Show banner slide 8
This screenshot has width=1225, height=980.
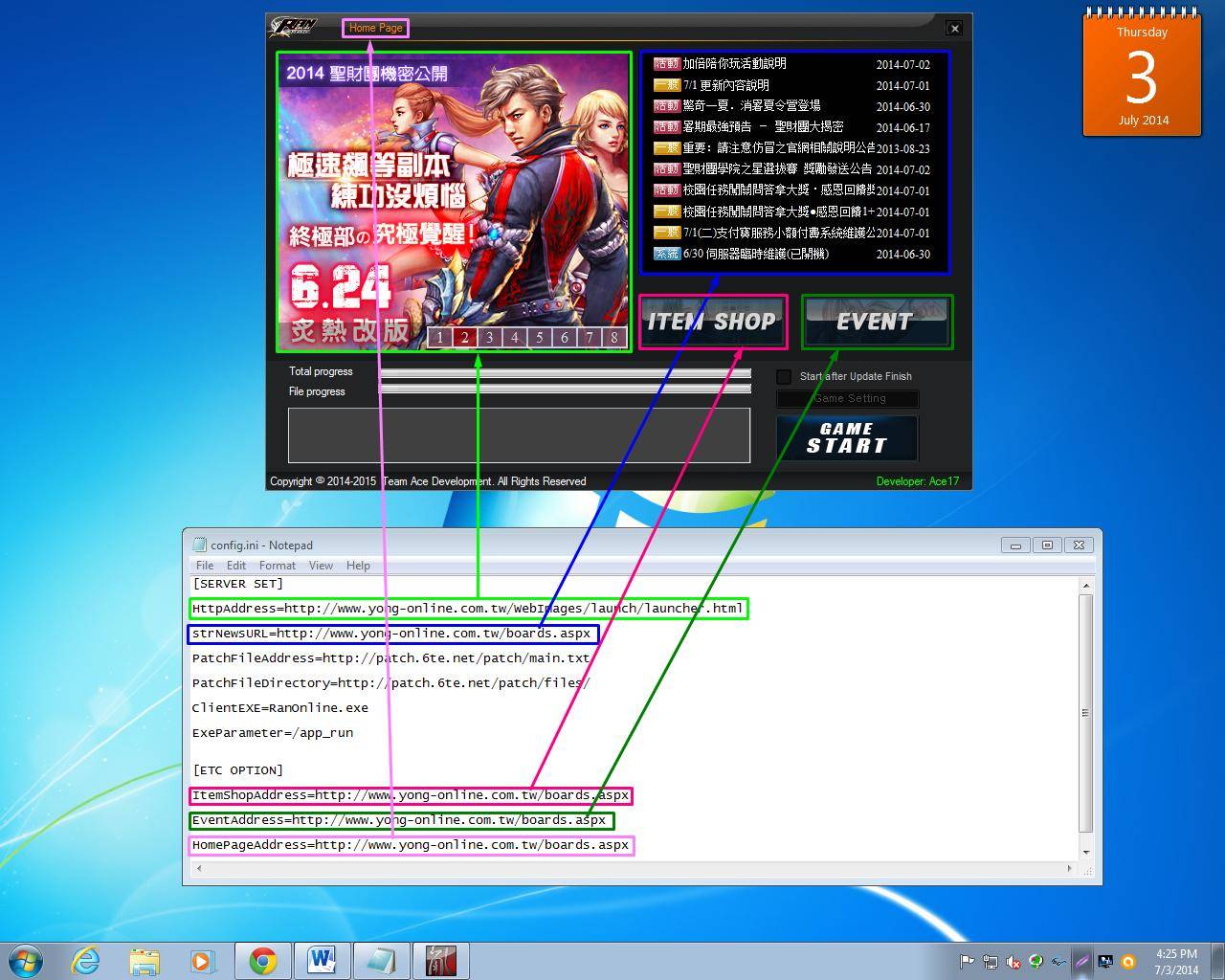click(613, 337)
